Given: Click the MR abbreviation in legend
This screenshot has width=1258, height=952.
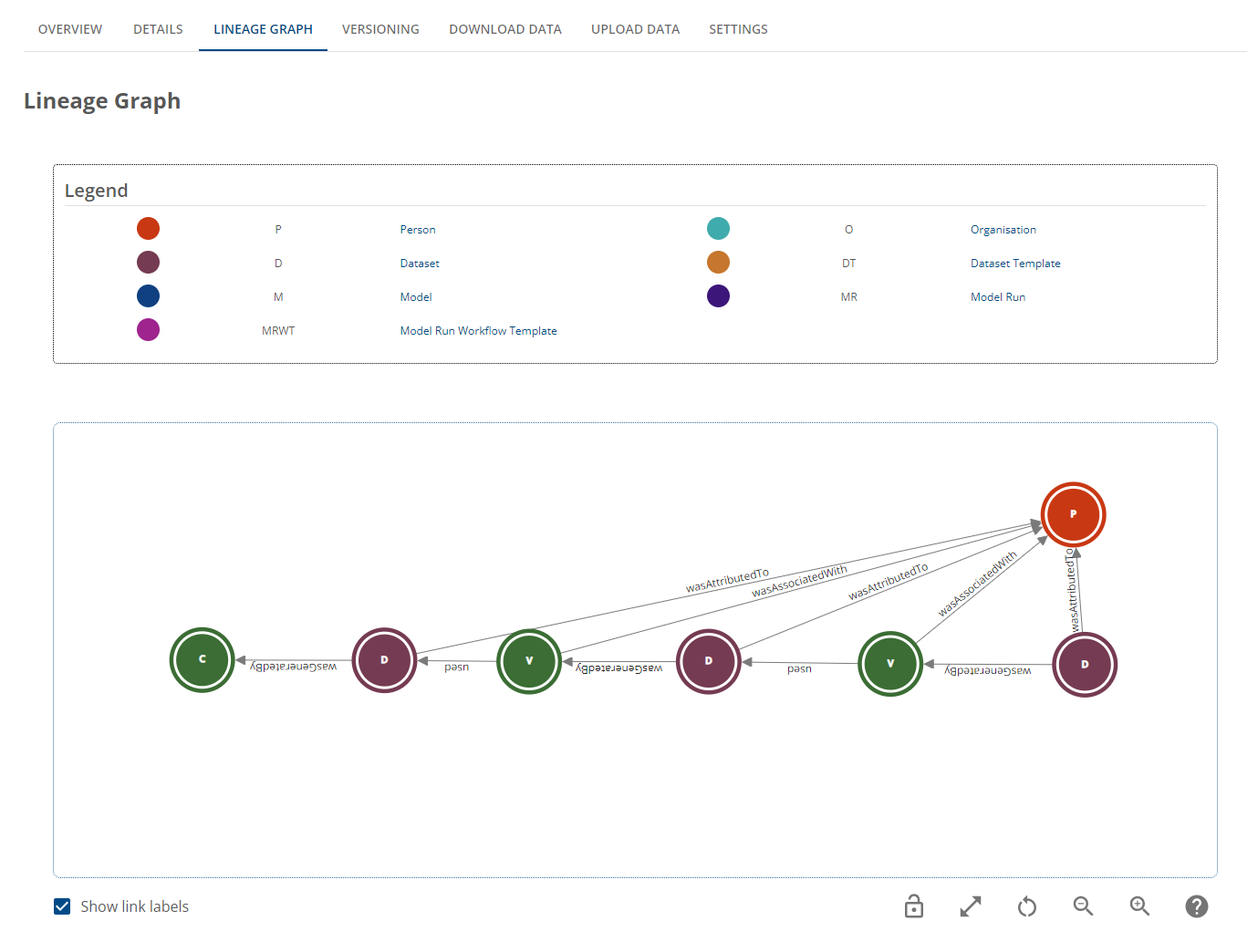Looking at the screenshot, I should pyautogui.click(x=848, y=297).
